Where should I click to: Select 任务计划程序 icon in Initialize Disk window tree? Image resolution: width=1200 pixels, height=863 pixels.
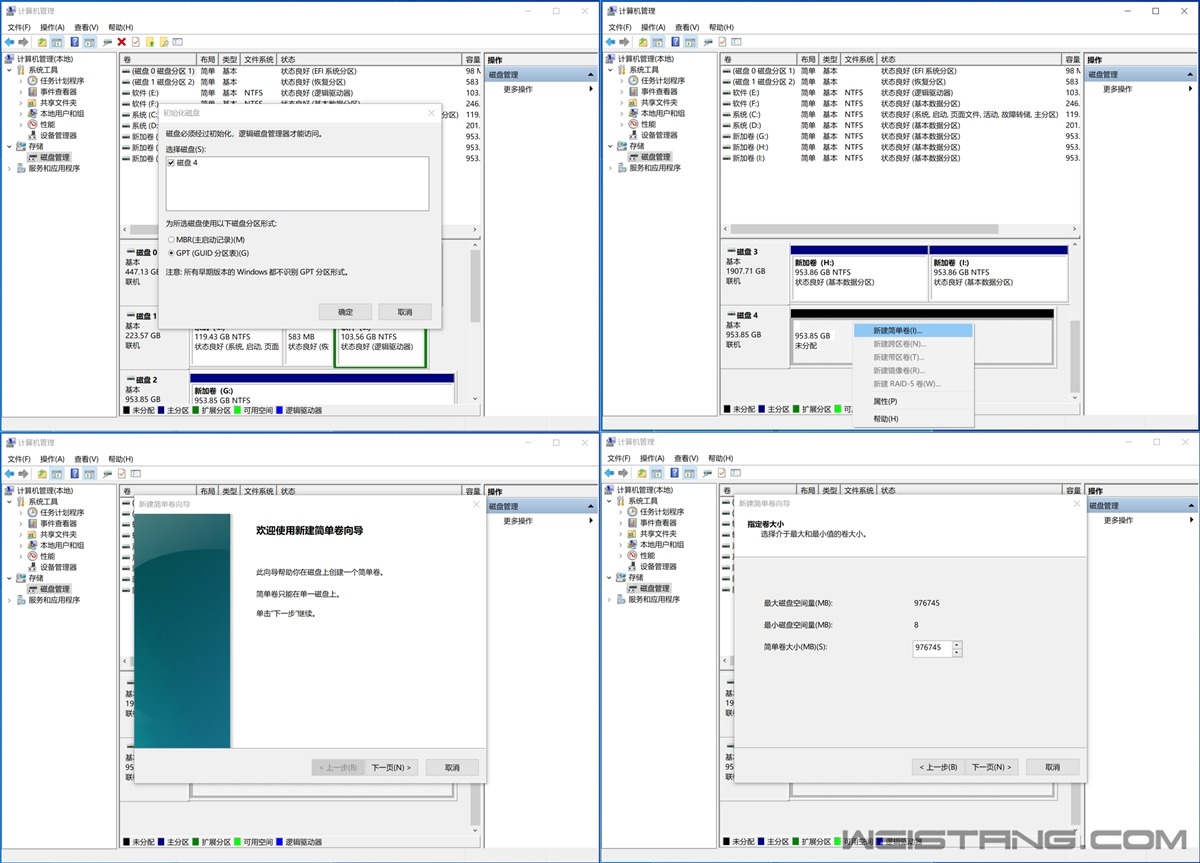click(x=32, y=81)
